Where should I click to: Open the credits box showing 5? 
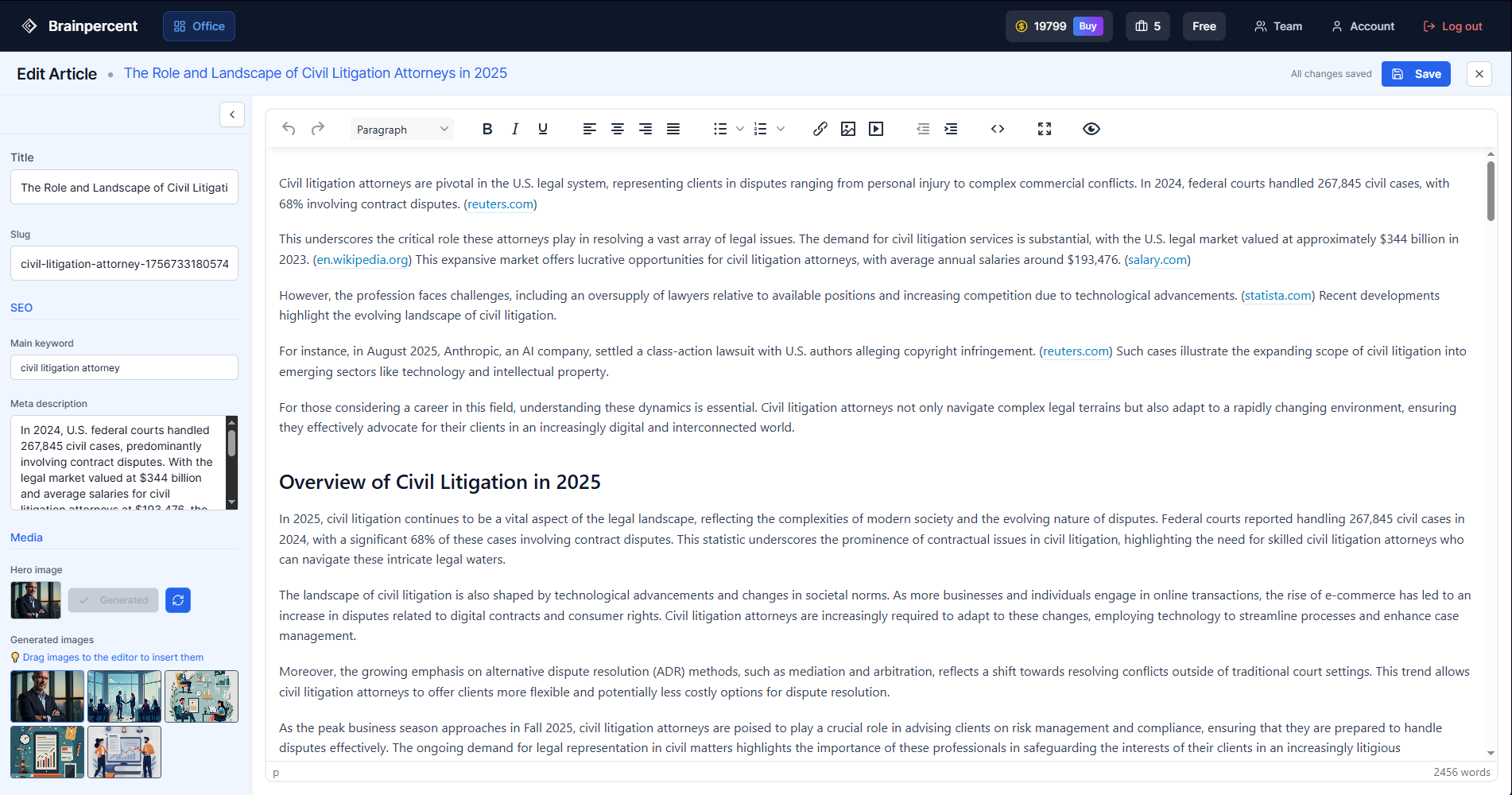pyautogui.click(x=1148, y=26)
